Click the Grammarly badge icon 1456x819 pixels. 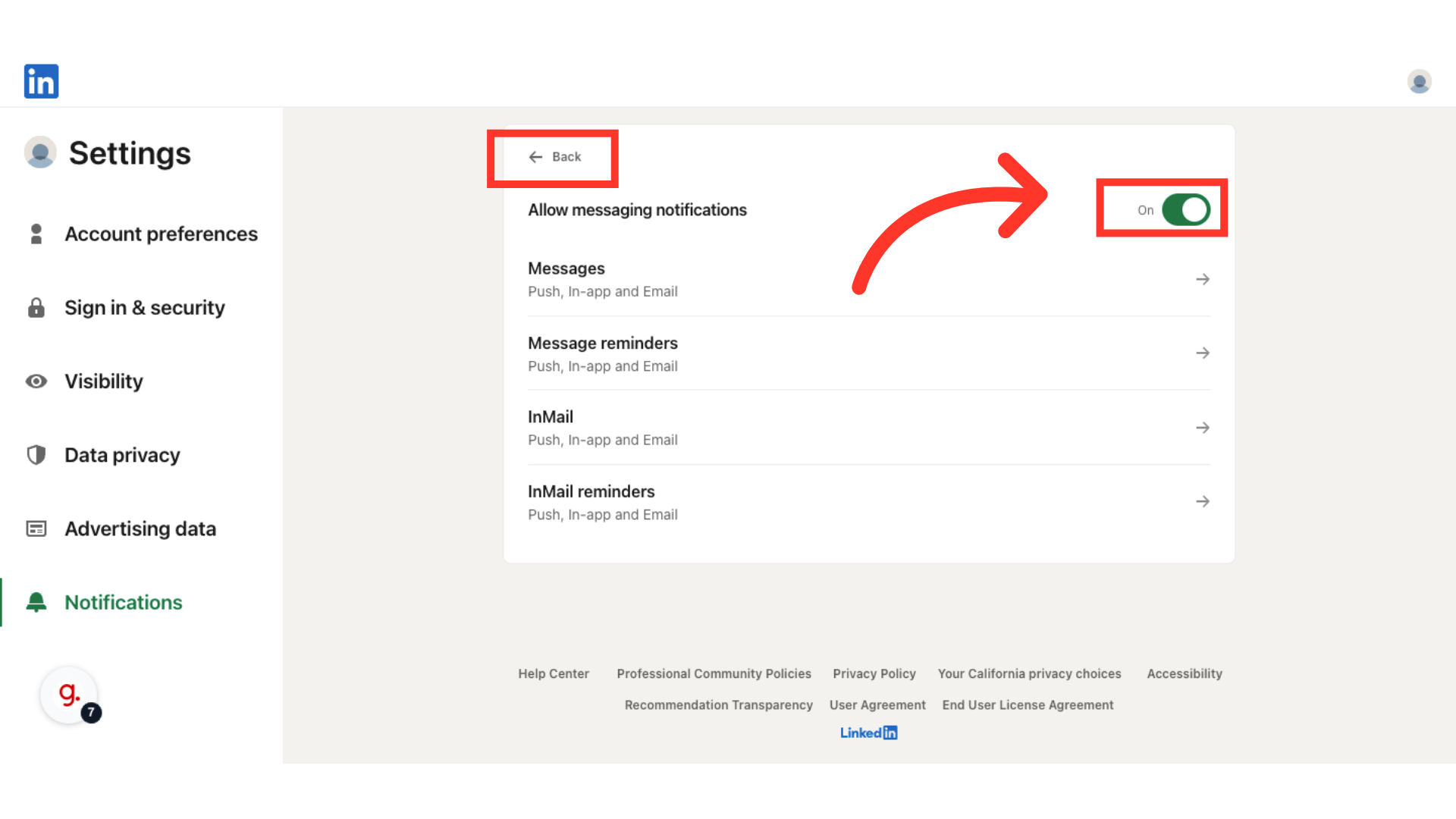click(x=70, y=695)
